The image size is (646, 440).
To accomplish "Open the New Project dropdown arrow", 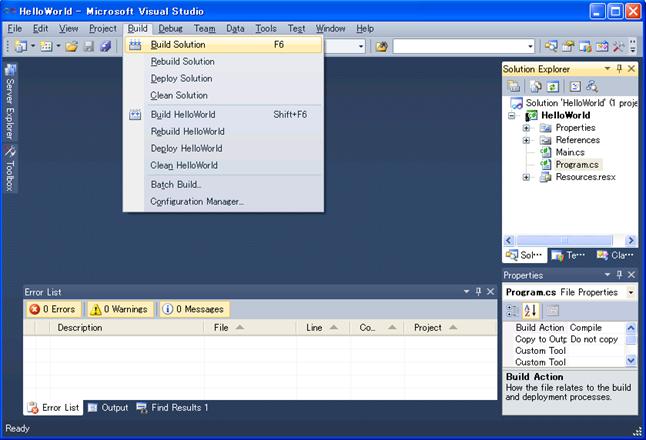I will pos(33,46).
